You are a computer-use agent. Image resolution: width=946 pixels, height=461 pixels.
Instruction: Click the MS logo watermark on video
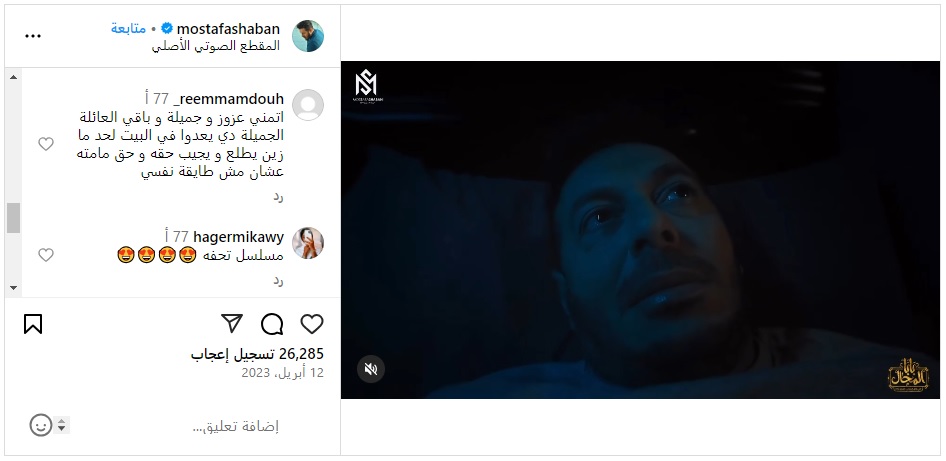(x=366, y=86)
